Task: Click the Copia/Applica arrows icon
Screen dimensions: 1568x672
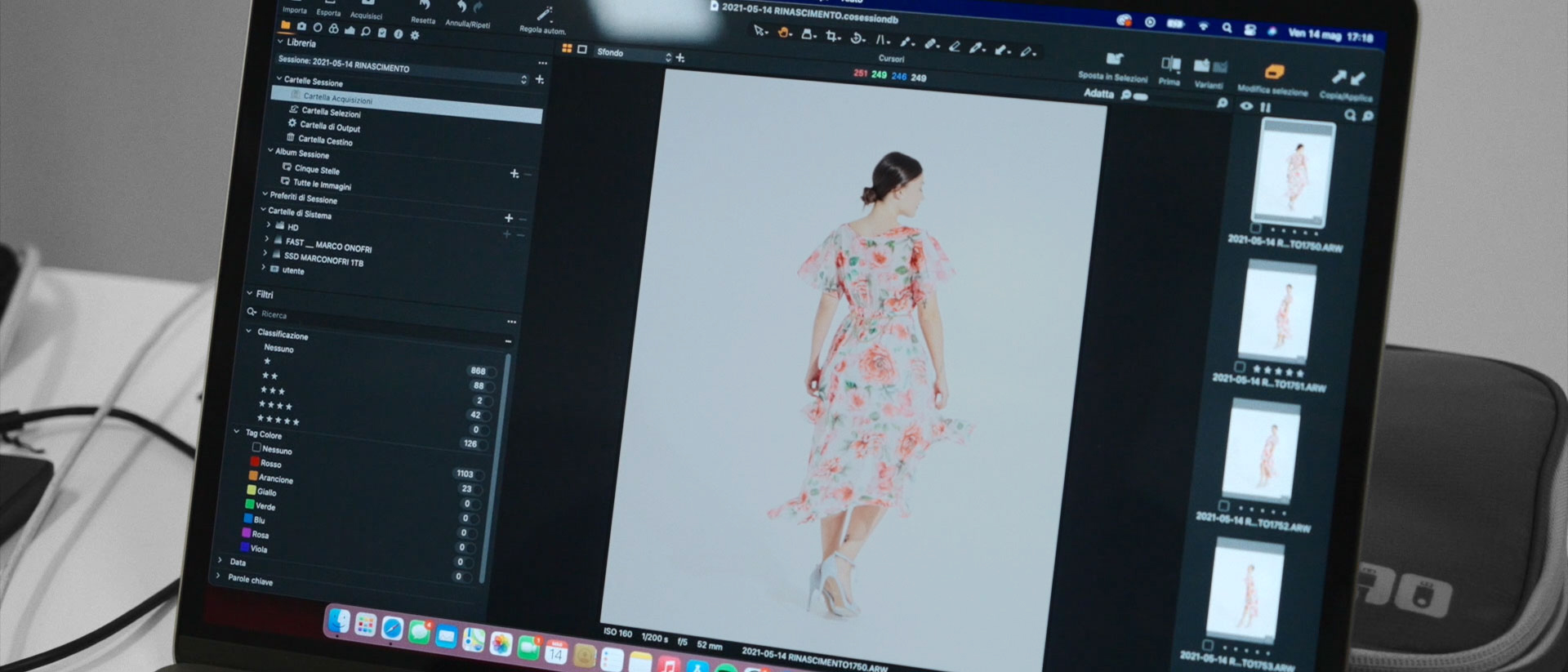Action: pos(1348,78)
